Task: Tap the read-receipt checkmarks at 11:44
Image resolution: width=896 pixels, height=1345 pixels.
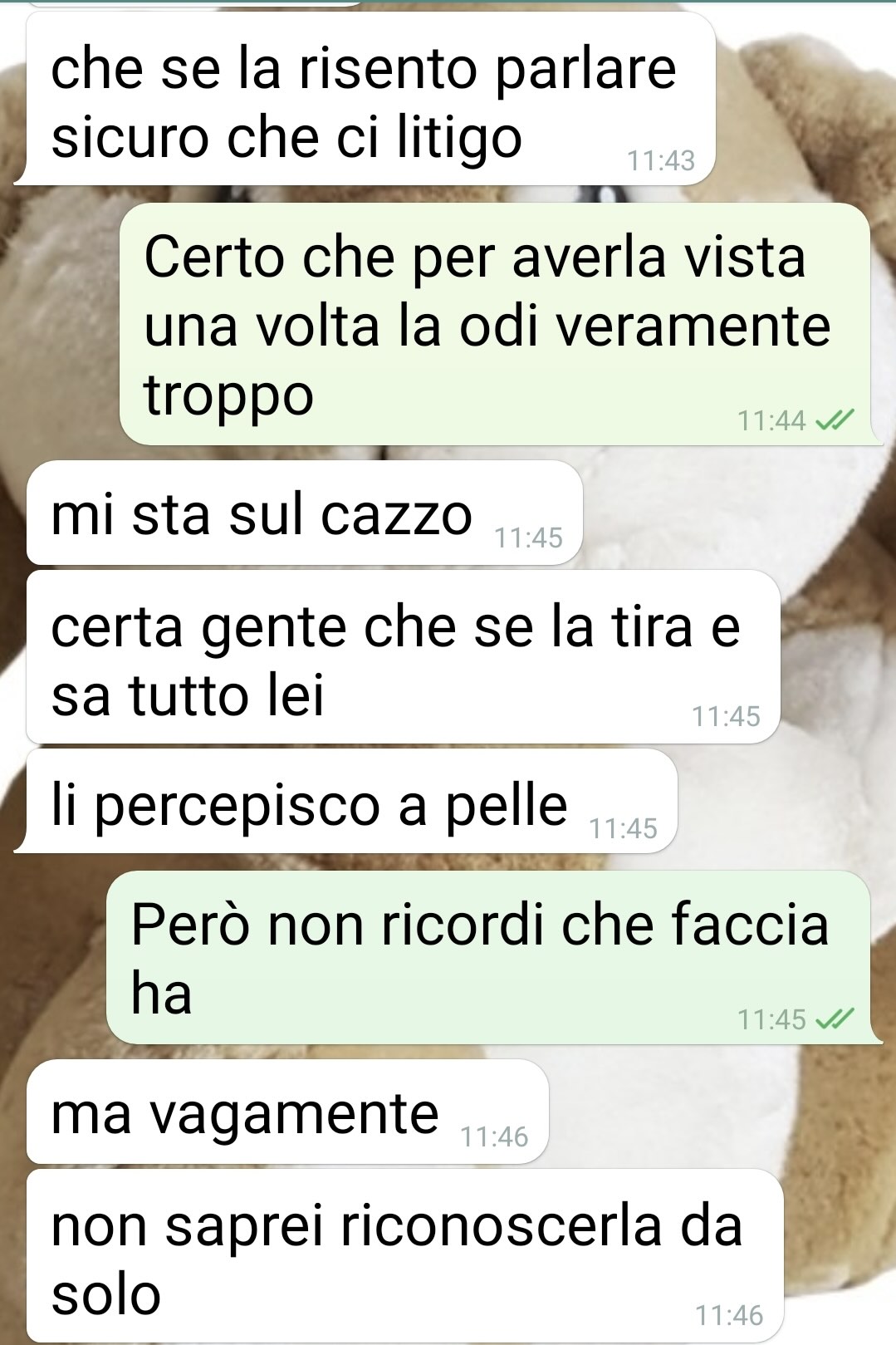Action: (835, 421)
